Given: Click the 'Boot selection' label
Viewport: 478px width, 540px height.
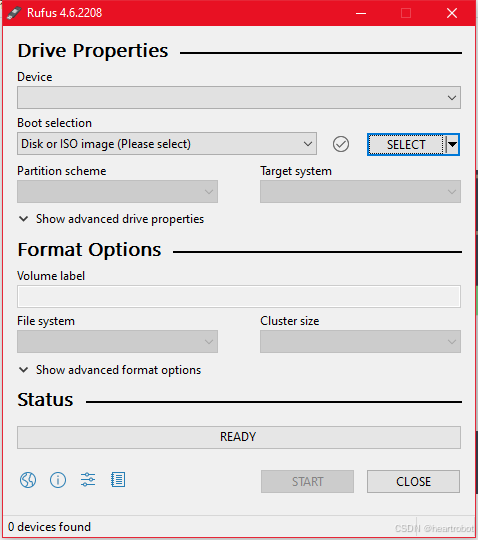Looking at the screenshot, I should (x=54, y=123).
